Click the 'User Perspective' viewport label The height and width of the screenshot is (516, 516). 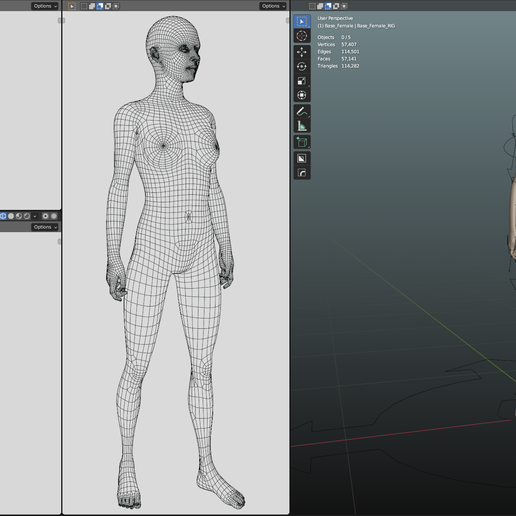tap(335, 18)
